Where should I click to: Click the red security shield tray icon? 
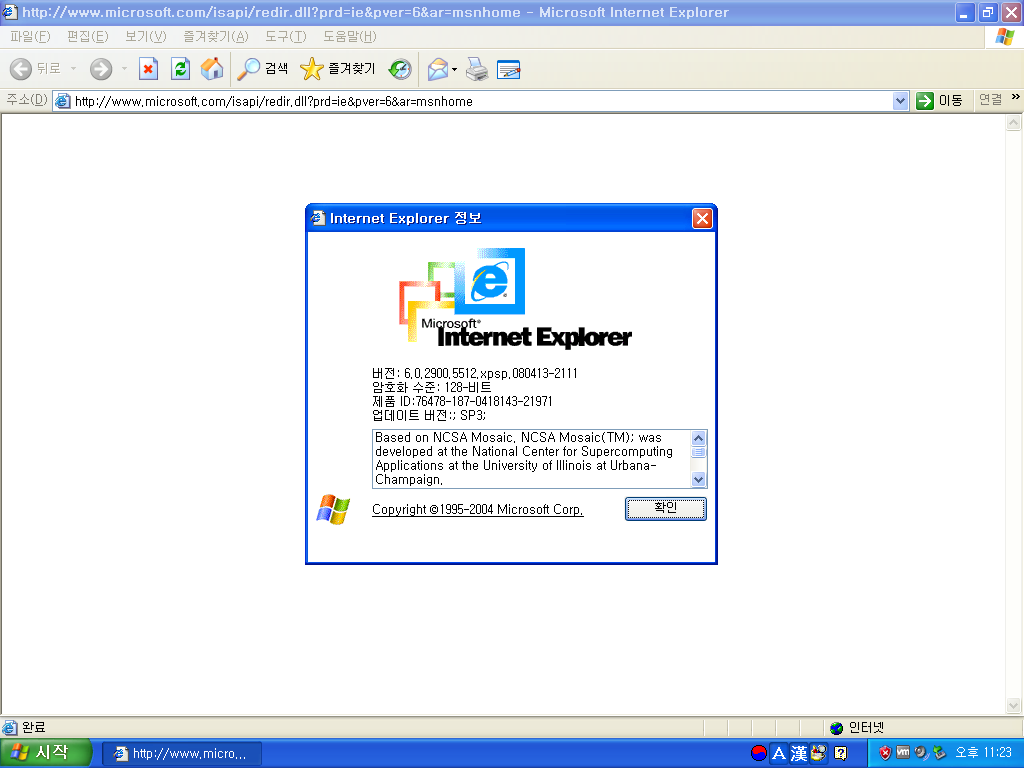pos(885,753)
